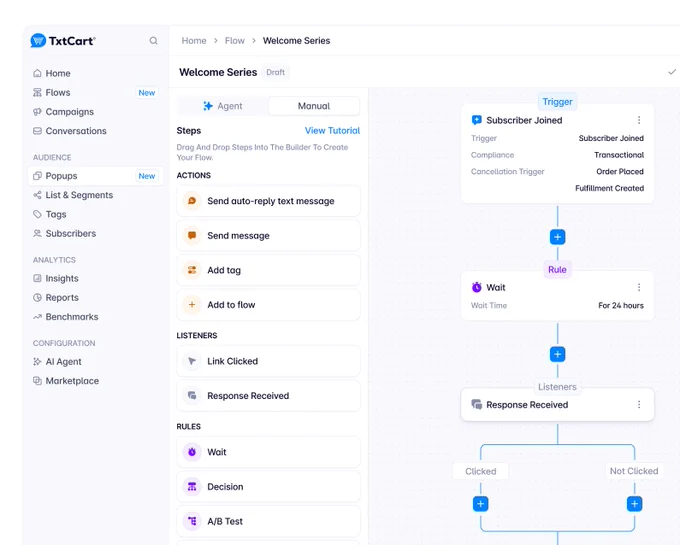
Task: Click 'Fulfillment Created' value
Action: click(x=609, y=188)
